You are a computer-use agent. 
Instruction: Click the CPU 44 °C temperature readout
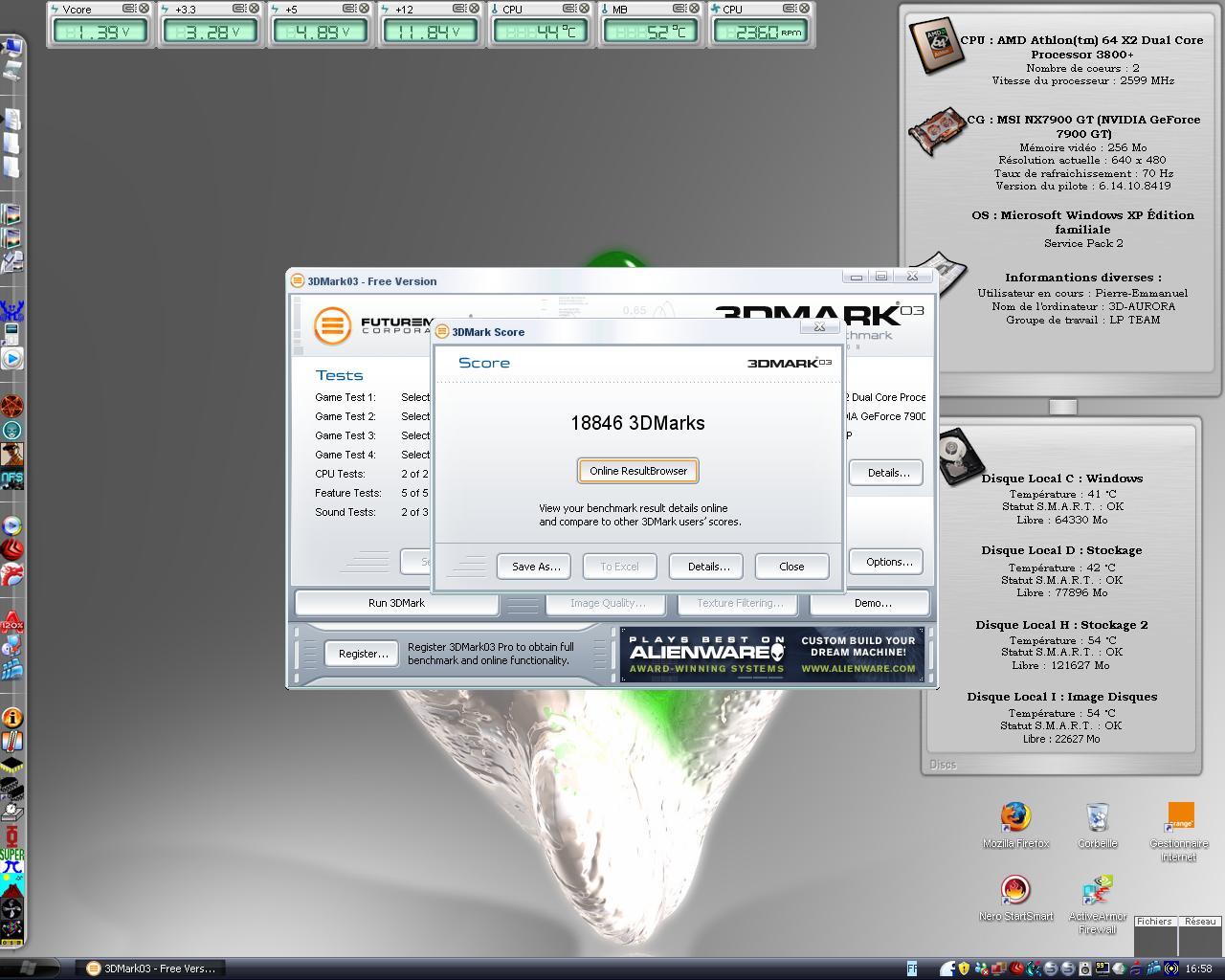(x=542, y=32)
